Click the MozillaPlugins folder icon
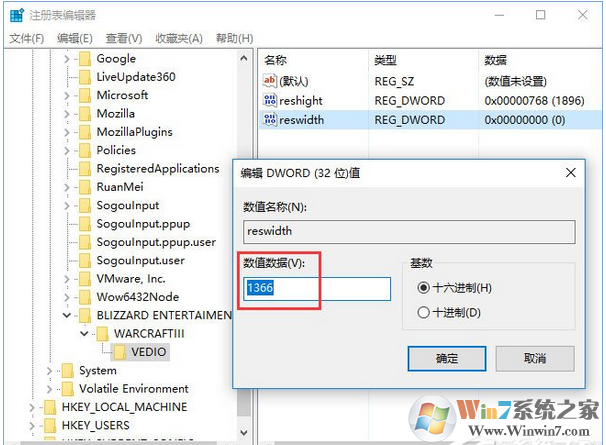Viewport: 606px width, 445px height. pos(85,132)
